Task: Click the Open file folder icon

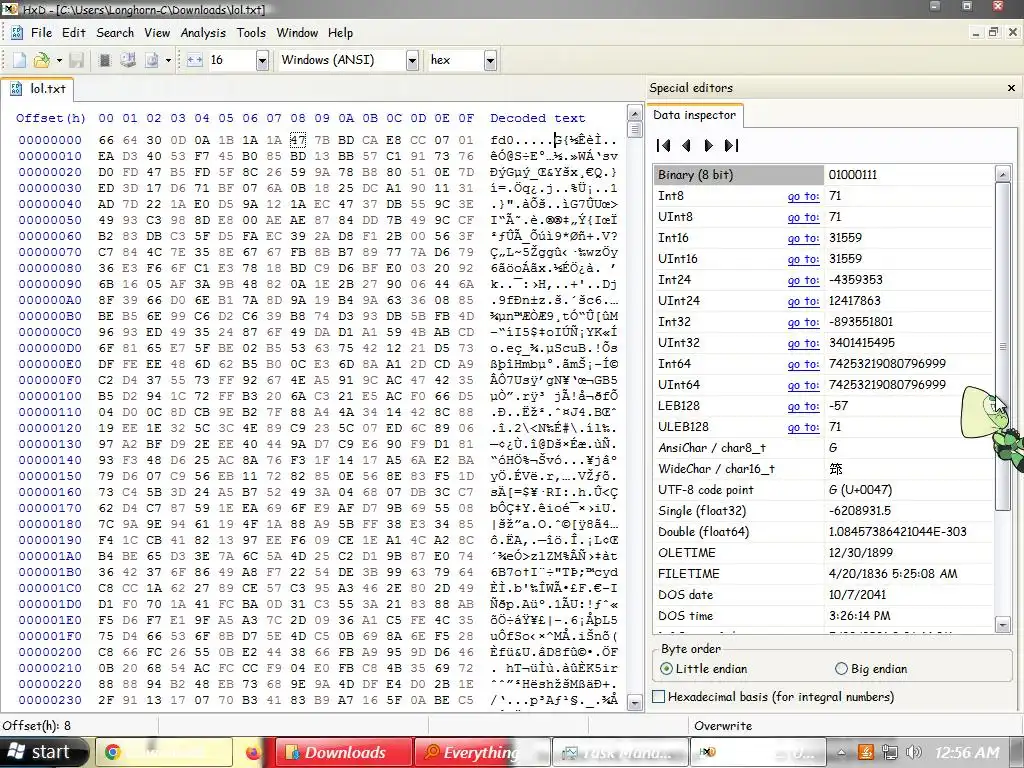Action: 42,60
